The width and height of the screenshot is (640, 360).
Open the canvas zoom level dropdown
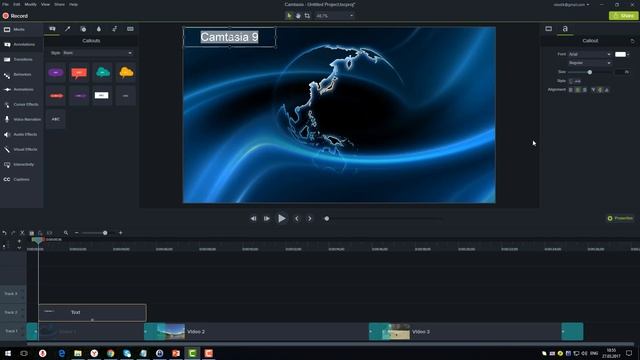[334, 16]
